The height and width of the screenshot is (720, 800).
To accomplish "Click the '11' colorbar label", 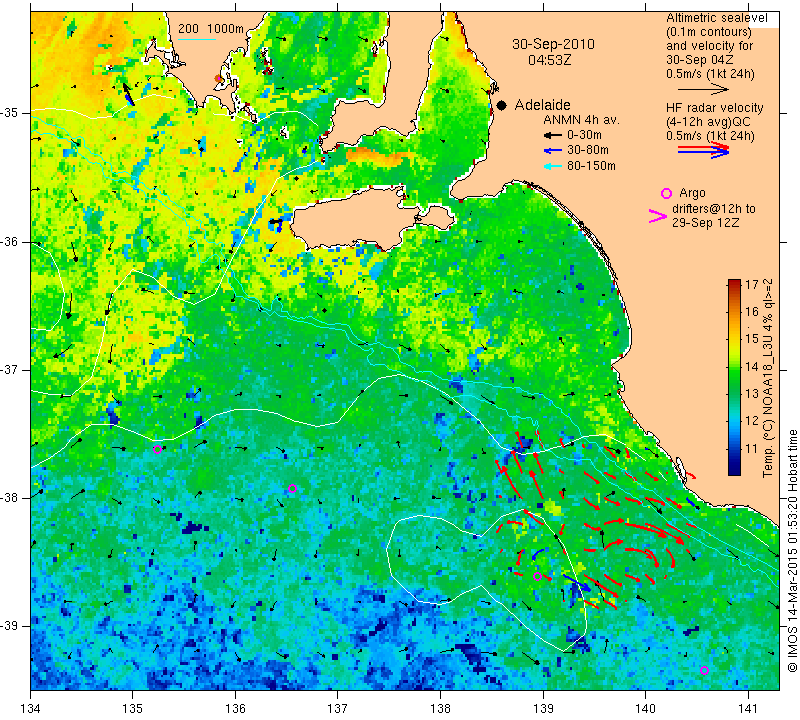I will pos(752,449).
